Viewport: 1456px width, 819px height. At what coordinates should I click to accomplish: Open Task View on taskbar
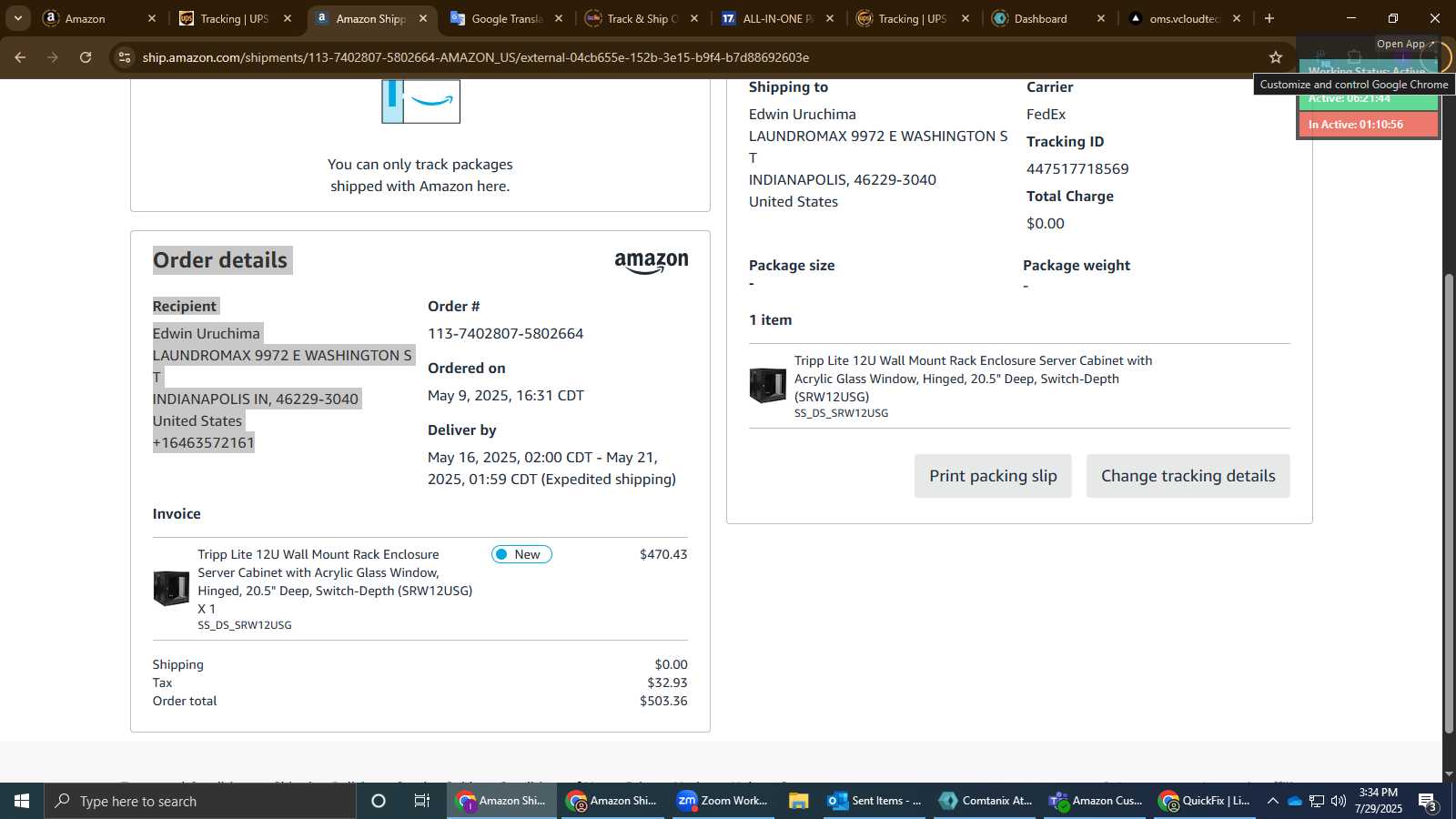[x=422, y=801]
